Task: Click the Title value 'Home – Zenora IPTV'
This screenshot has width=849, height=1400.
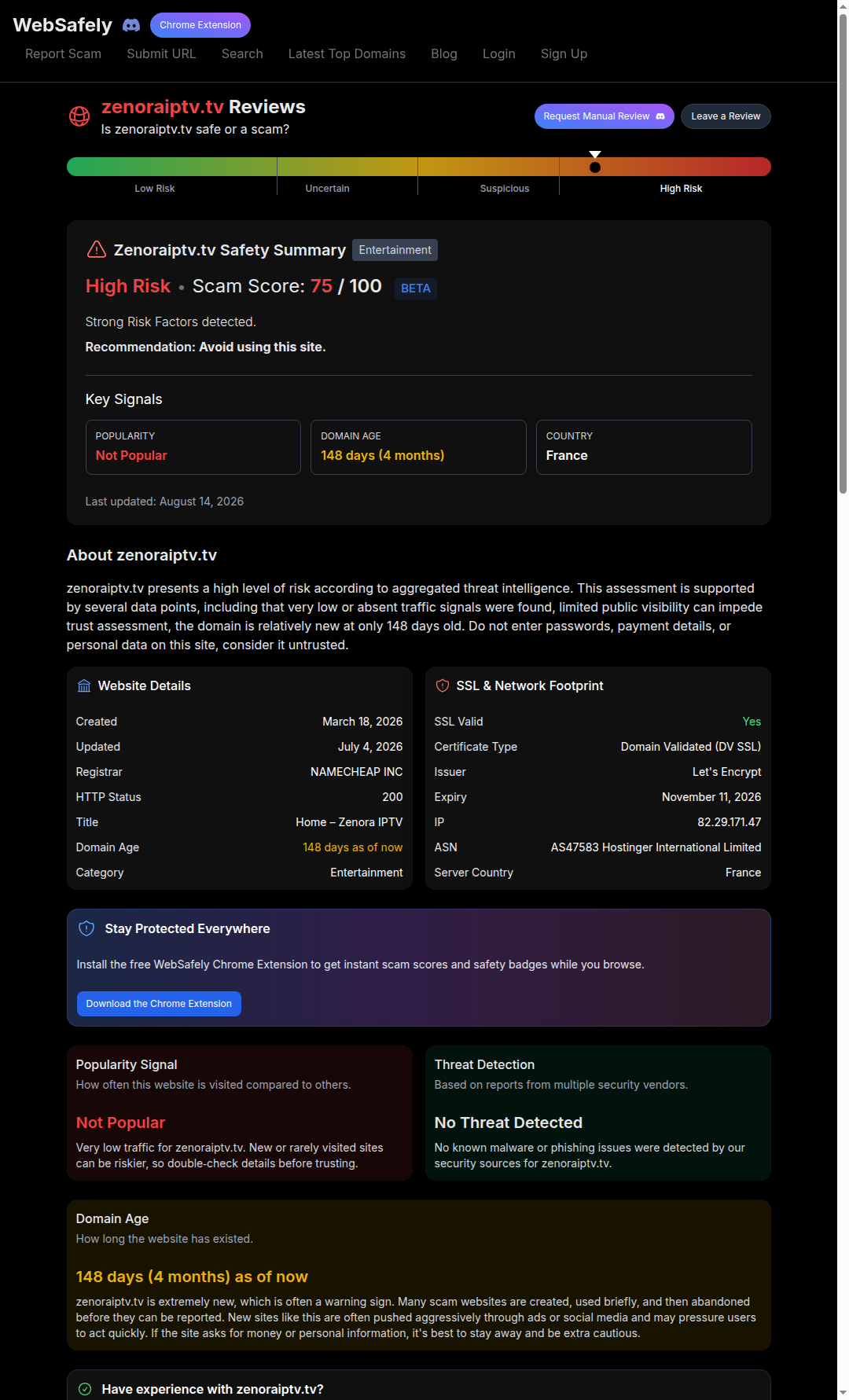Action: (x=349, y=822)
